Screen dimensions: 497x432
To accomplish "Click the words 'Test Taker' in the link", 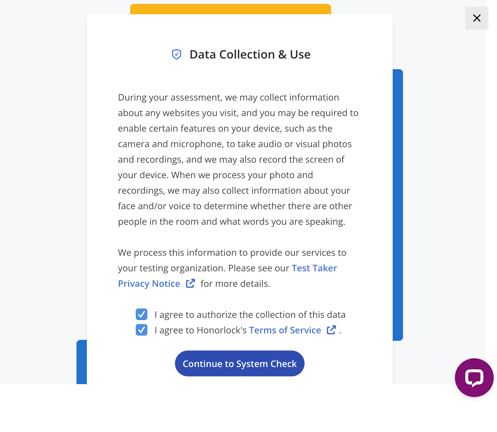I will pyautogui.click(x=314, y=268).
